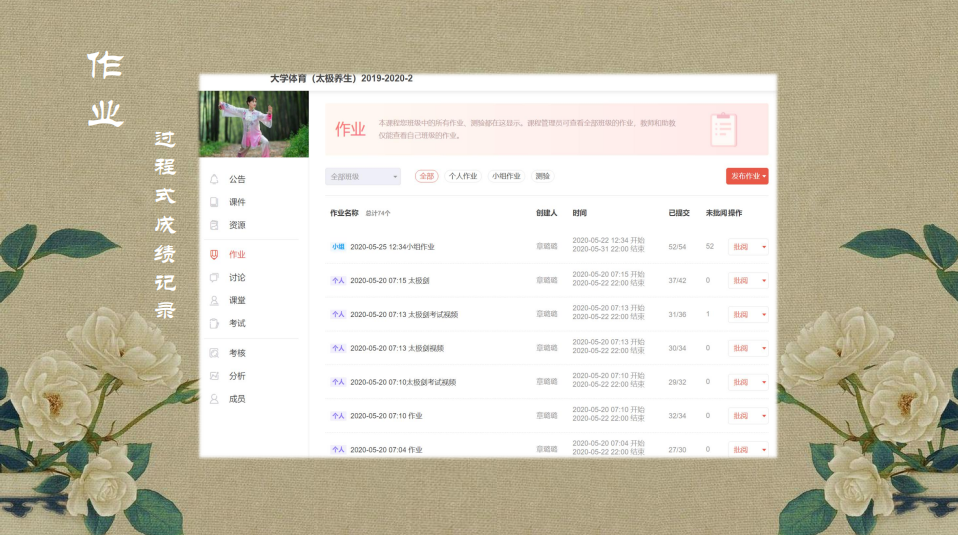Expand arrow beside 批阅 for 12:34小组作业
Image resolution: width=958 pixels, height=535 pixels.
[763, 246]
